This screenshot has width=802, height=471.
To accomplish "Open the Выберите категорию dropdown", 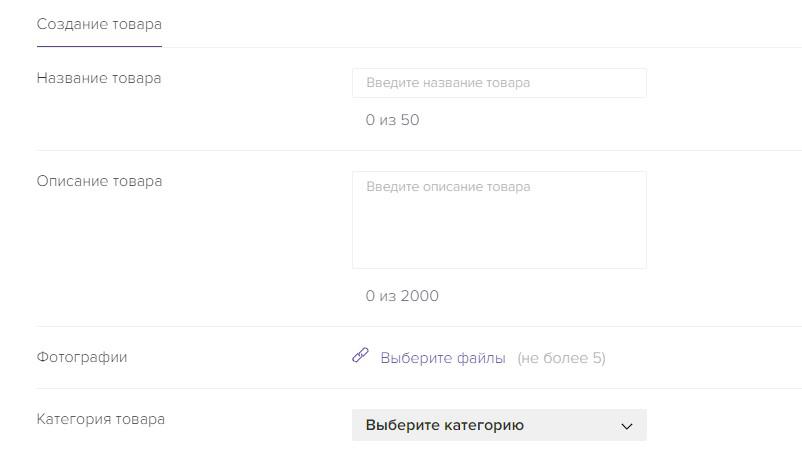I will (x=499, y=425).
